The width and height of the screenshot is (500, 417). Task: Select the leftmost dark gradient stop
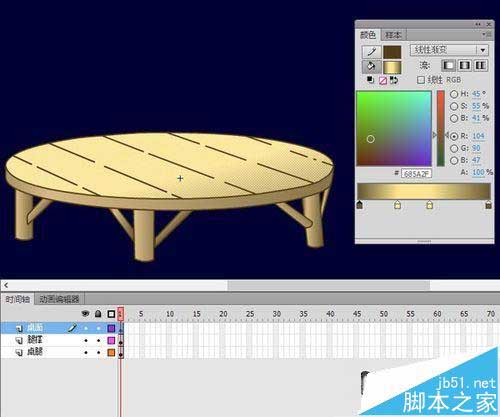click(359, 205)
